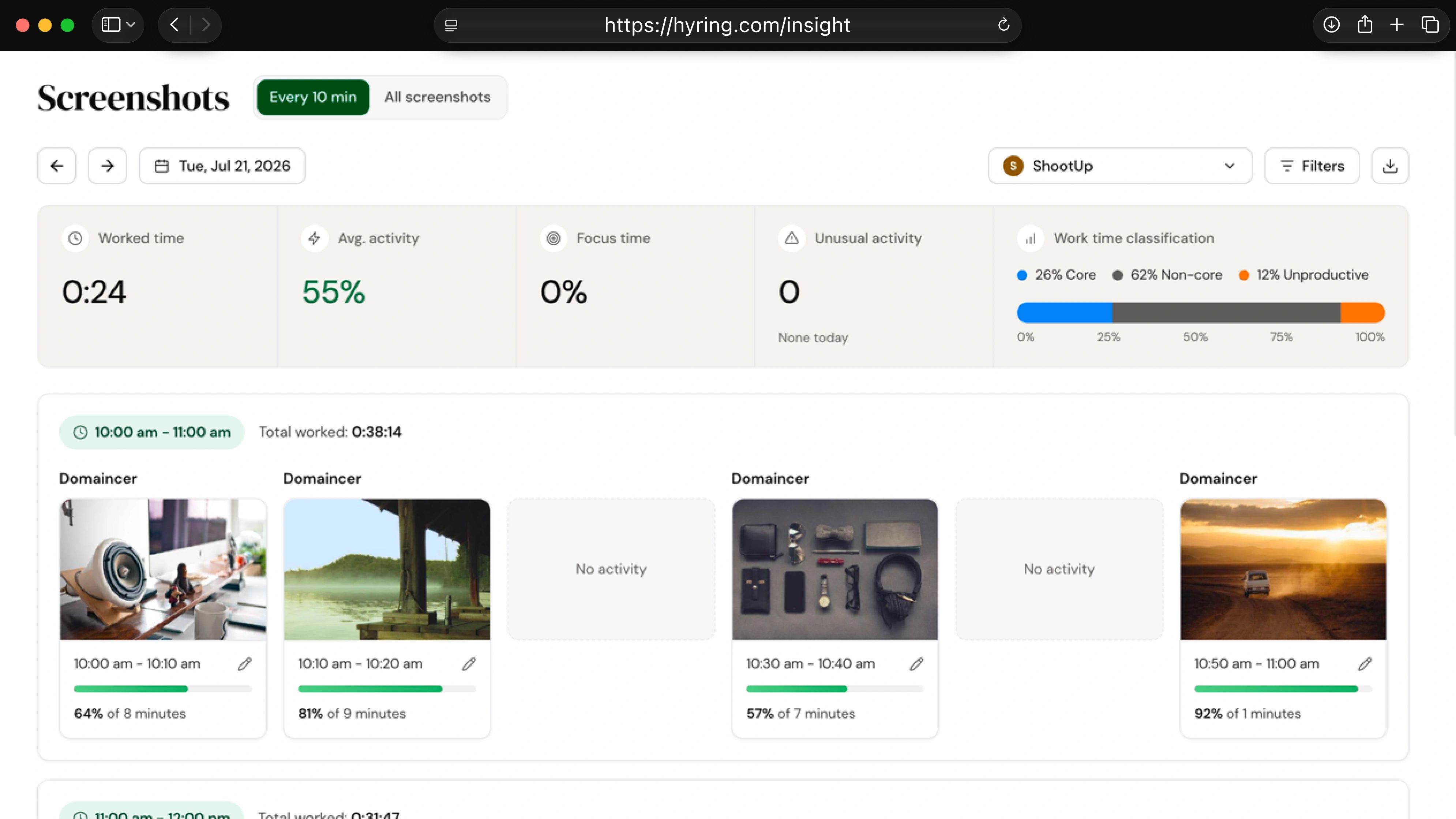Click the Worked time clock icon
This screenshot has height=819, width=1456.
click(x=75, y=238)
